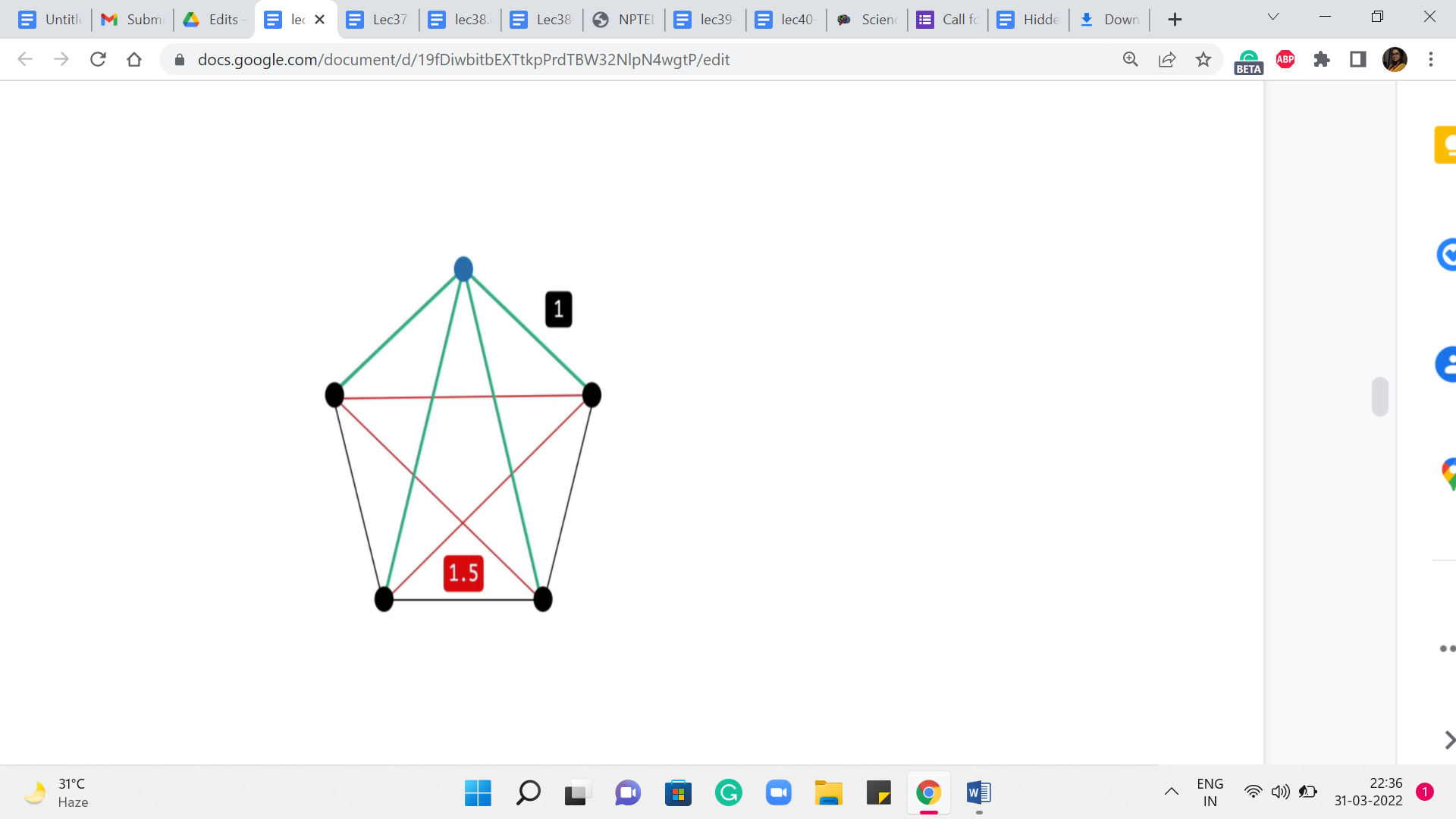The image size is (1456, 819).
Task: Go to the browser home page
Action: (134, 59)
